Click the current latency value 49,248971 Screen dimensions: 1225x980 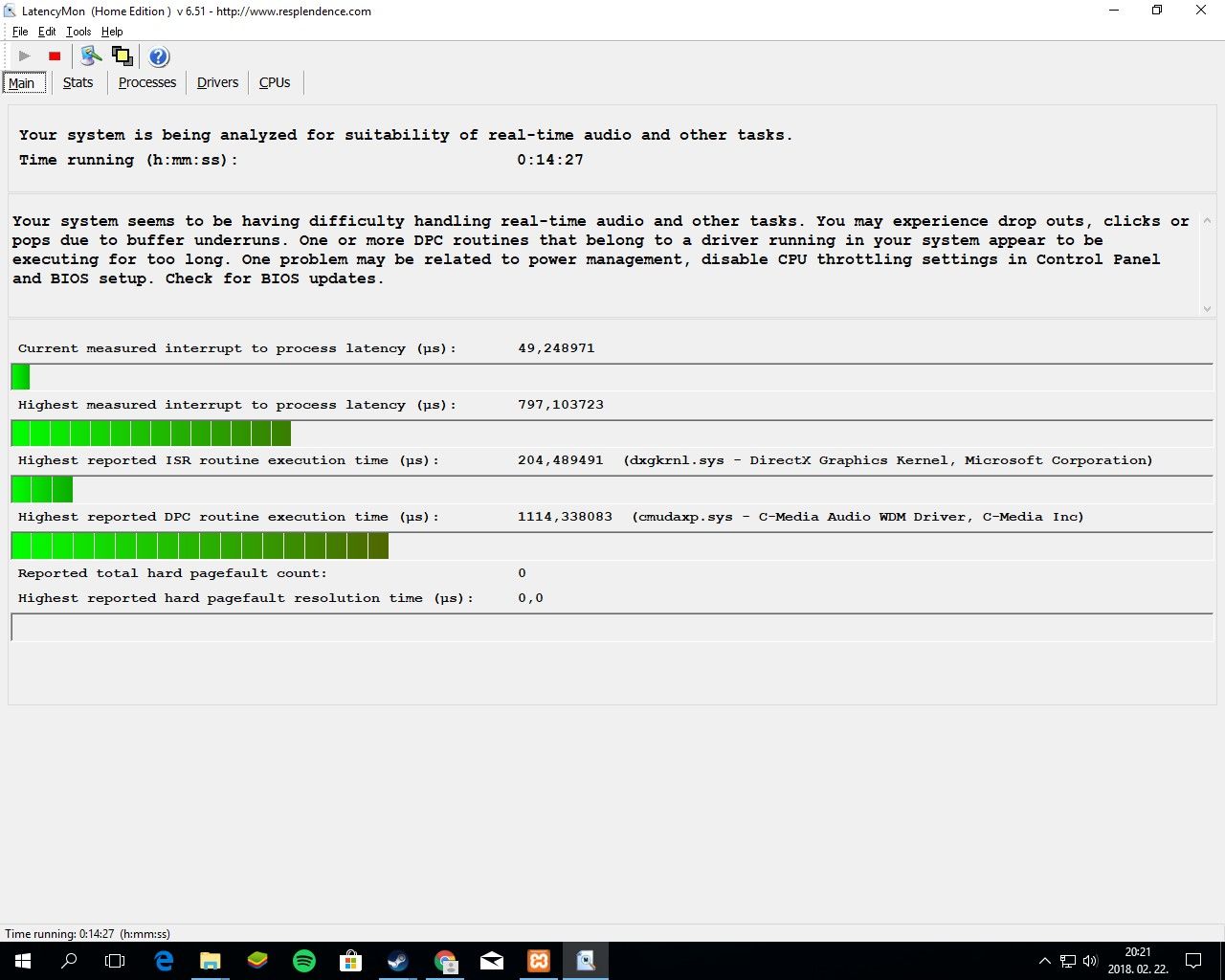(556, 348)
